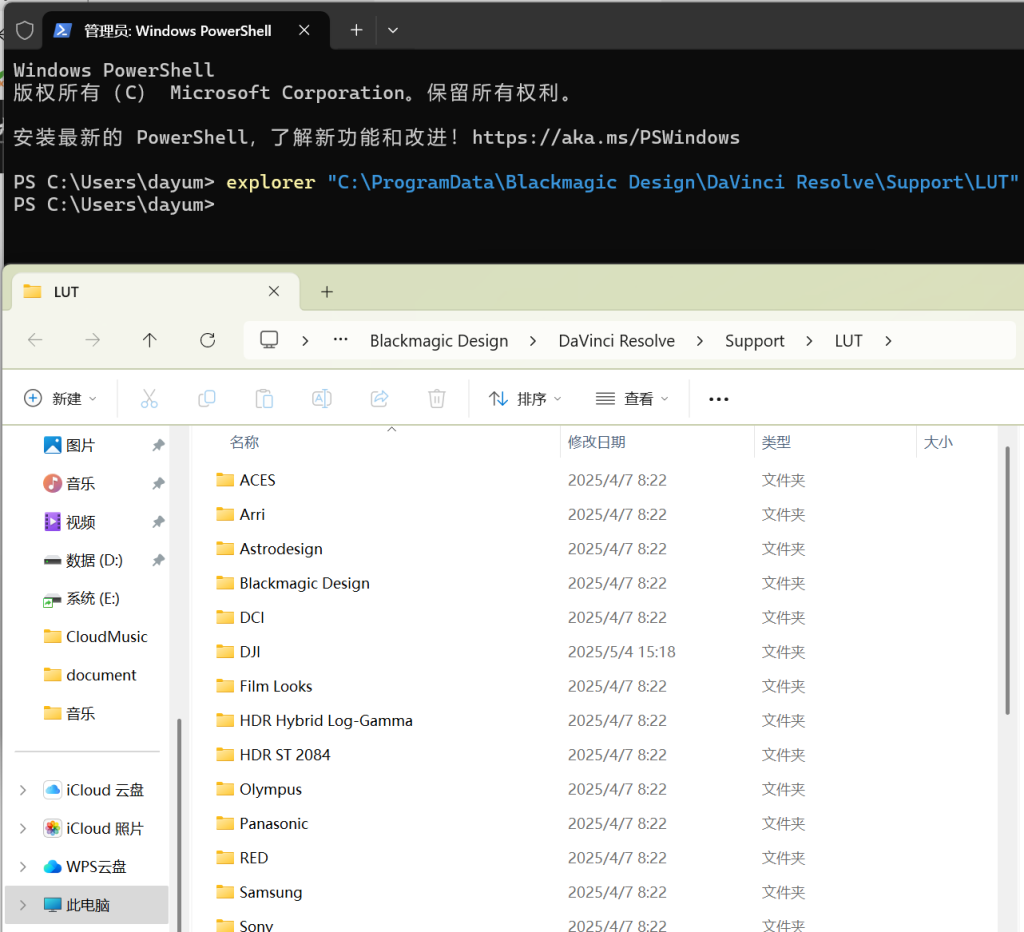The width and height of the screenshot is (1024, 932).
Task: Open the 排序 (Sort) dropdown
Action: (525, 399)
